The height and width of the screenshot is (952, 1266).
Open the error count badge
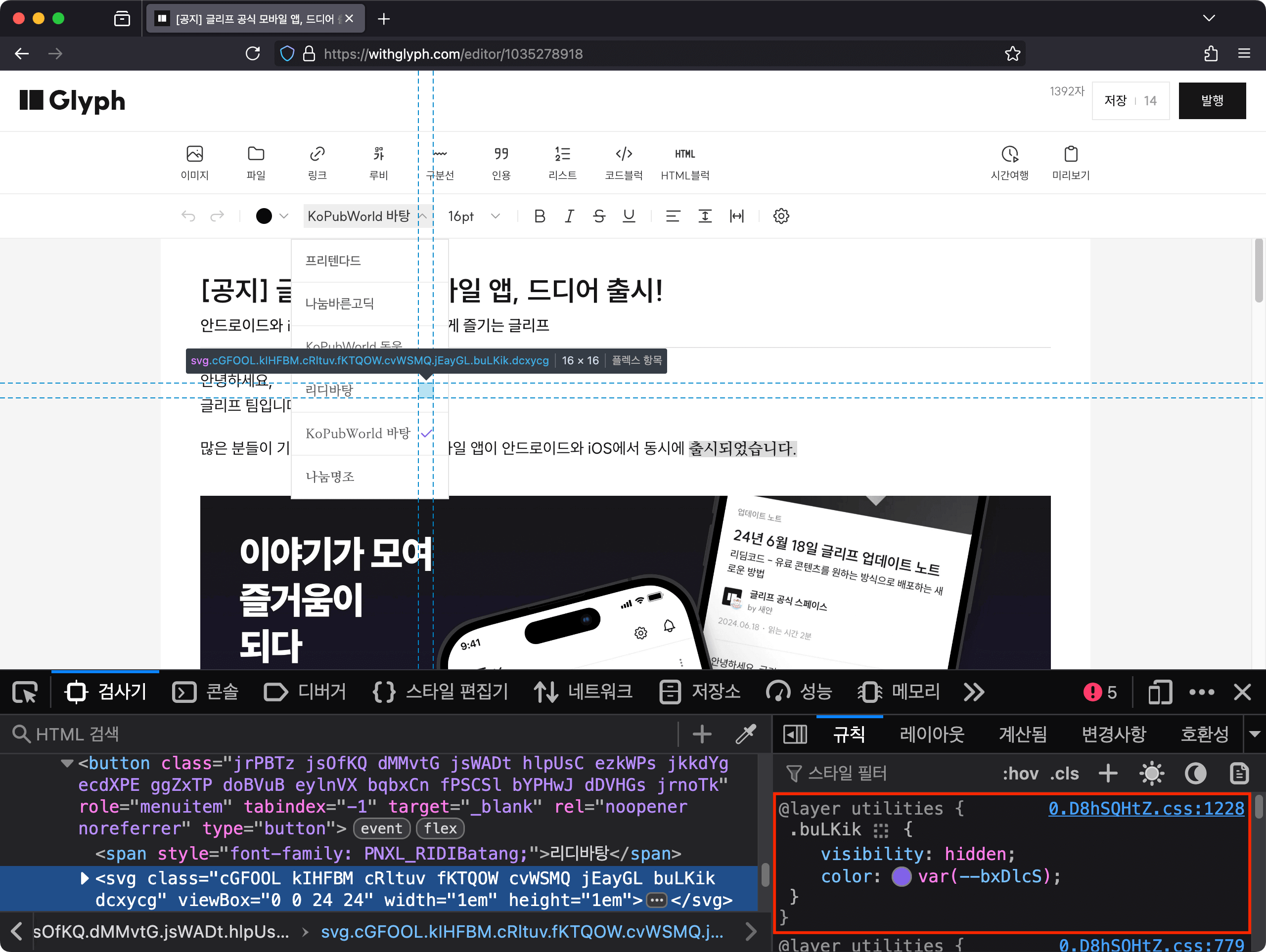click(x=1100, y=692)
